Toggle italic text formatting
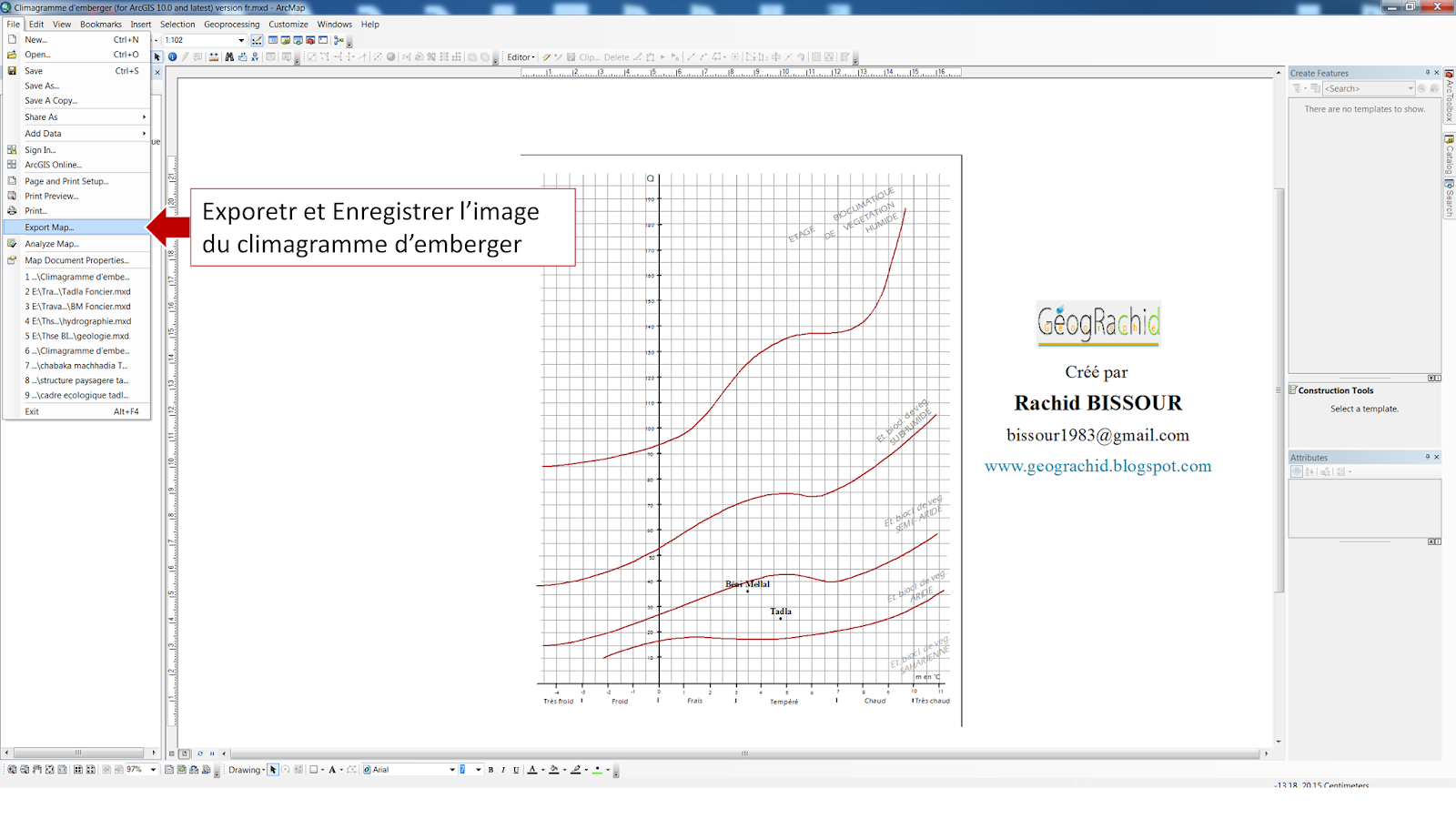Viewport: 1456px width, 819px height. click(x=503, y=769)
